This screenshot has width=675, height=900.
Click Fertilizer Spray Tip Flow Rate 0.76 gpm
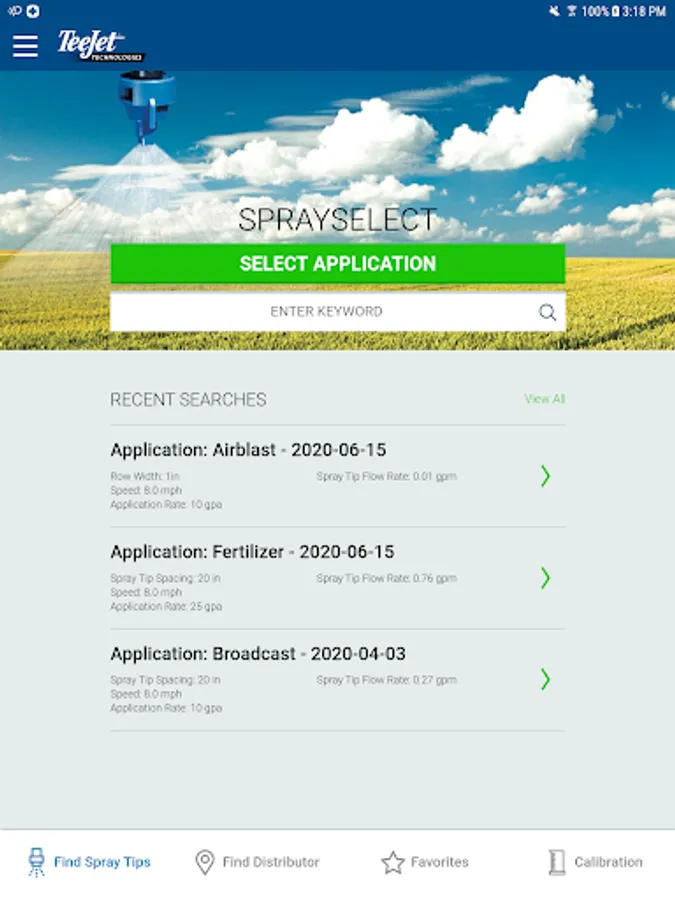386,578
